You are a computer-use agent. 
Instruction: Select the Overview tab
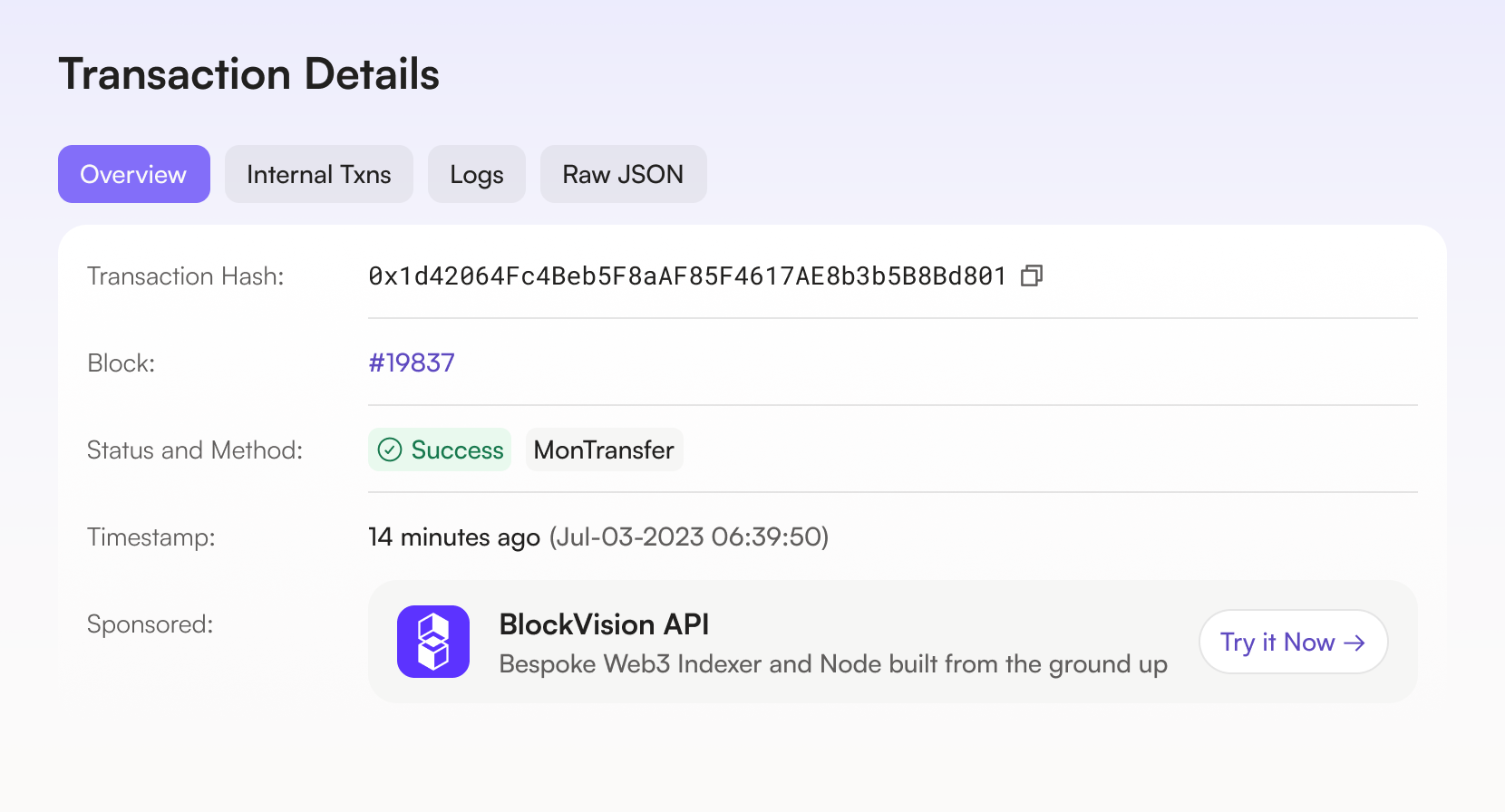134,174
